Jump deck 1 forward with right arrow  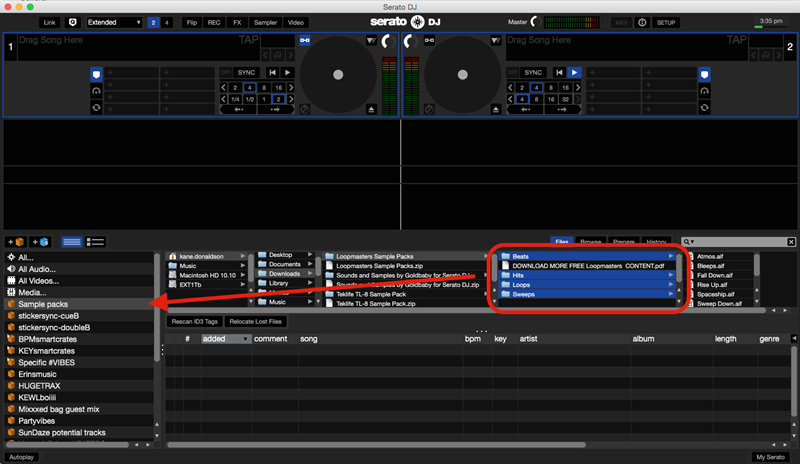pos(275,109)
